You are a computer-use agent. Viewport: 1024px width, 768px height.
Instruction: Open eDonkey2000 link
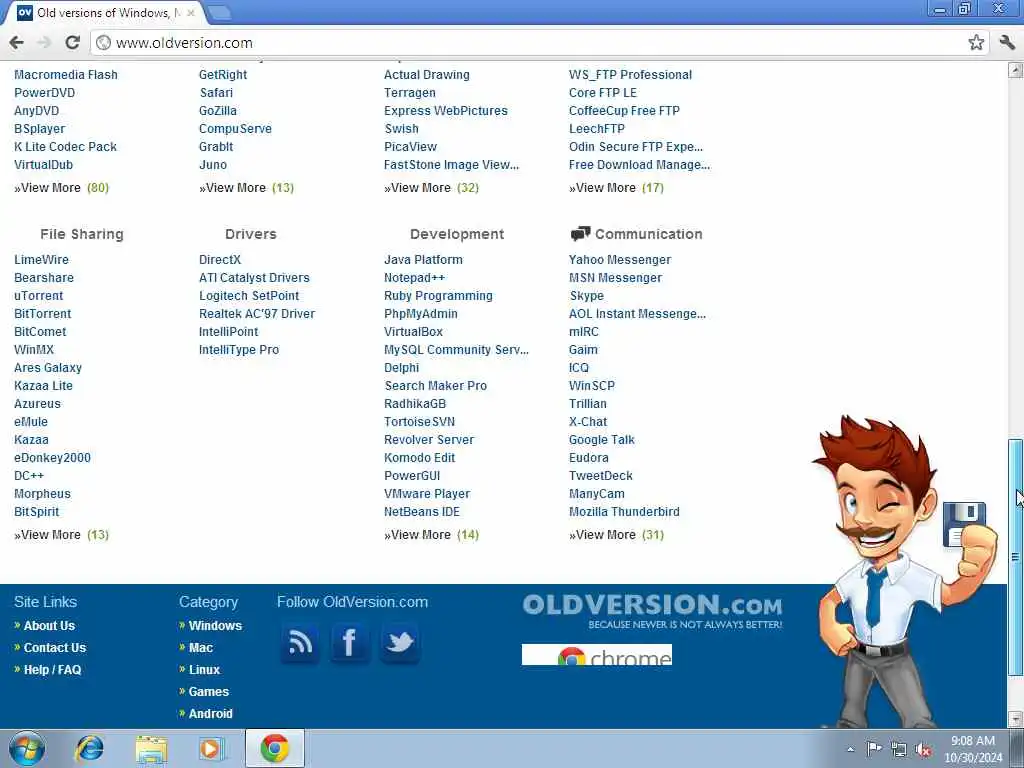pyautogui.click(x=52, y=458)
